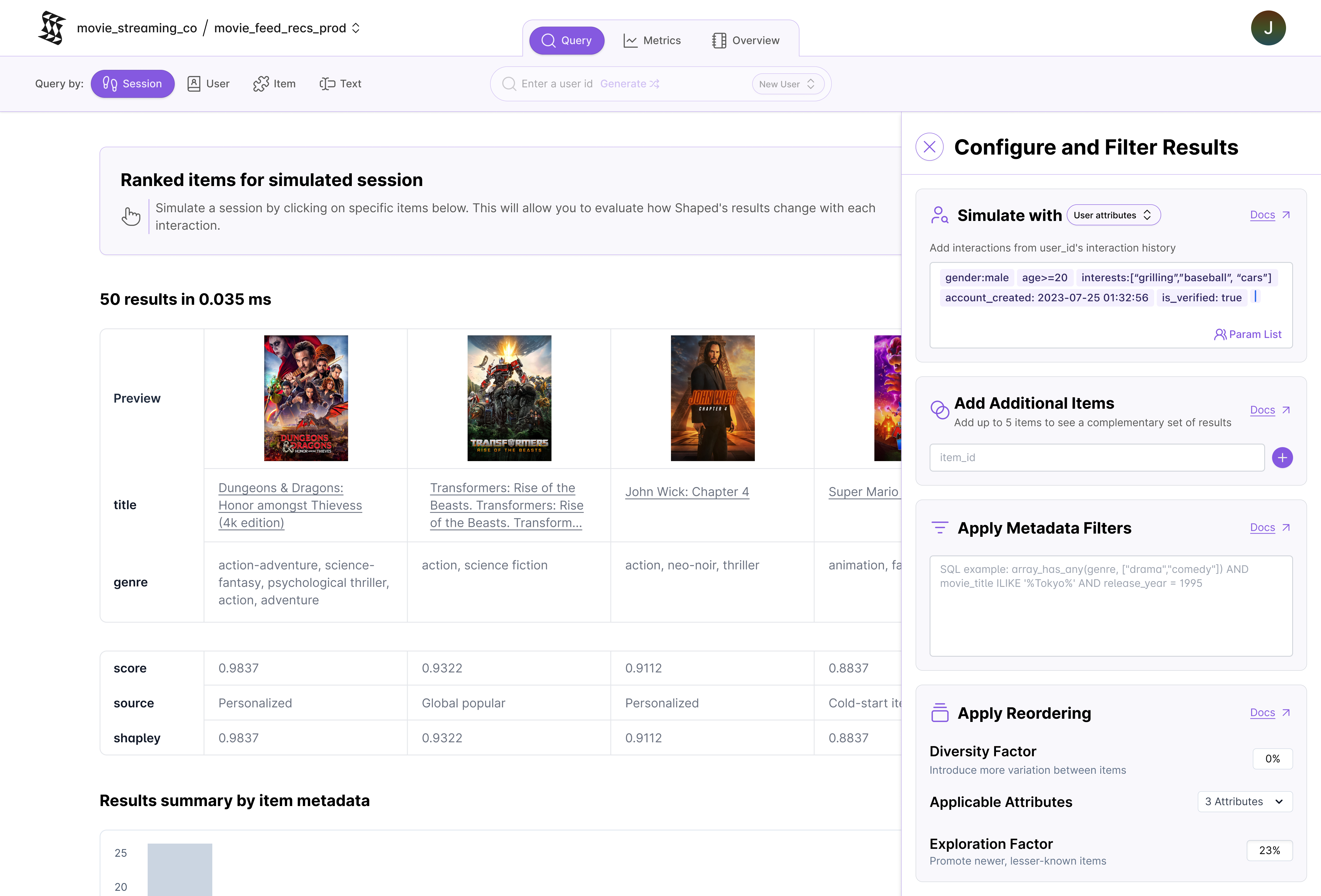Click the pointer hand icon in the info box
The image size is (1321, 896).
(131, 216)
